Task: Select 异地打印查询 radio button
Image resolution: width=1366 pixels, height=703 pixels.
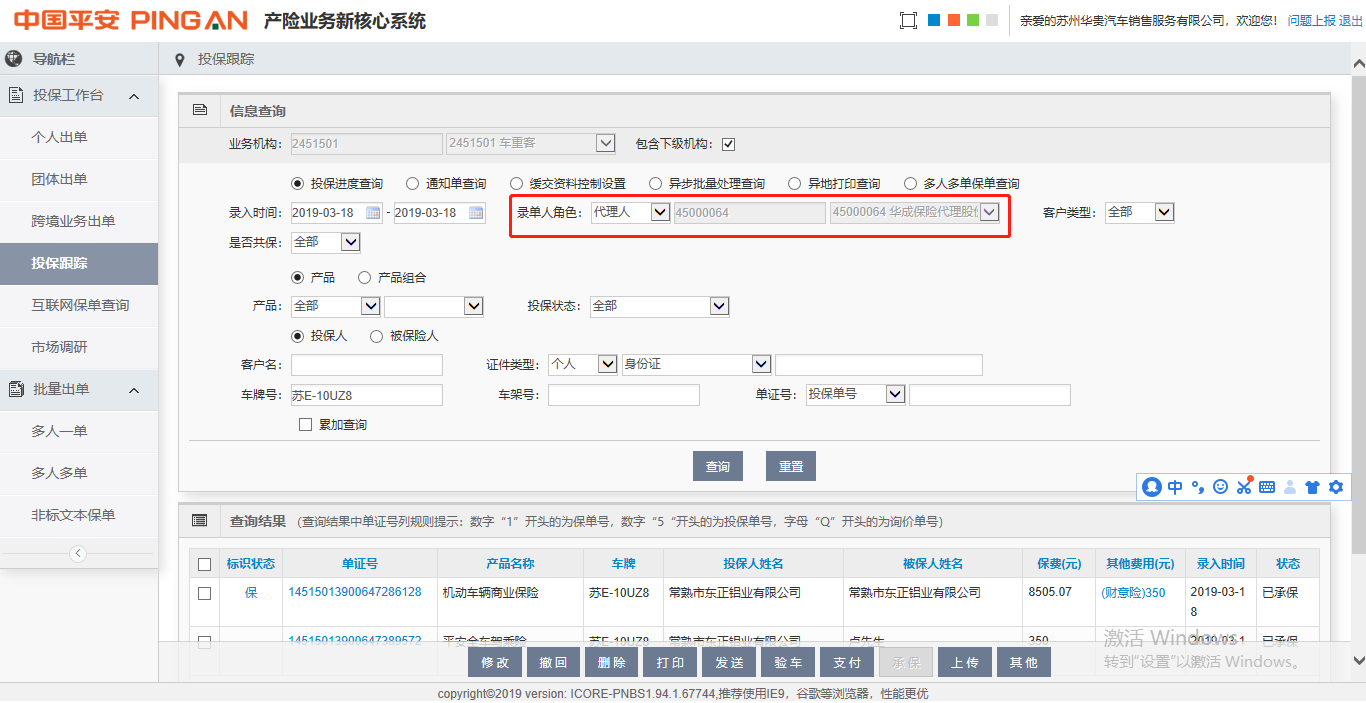Action: [x=794, y=183]
